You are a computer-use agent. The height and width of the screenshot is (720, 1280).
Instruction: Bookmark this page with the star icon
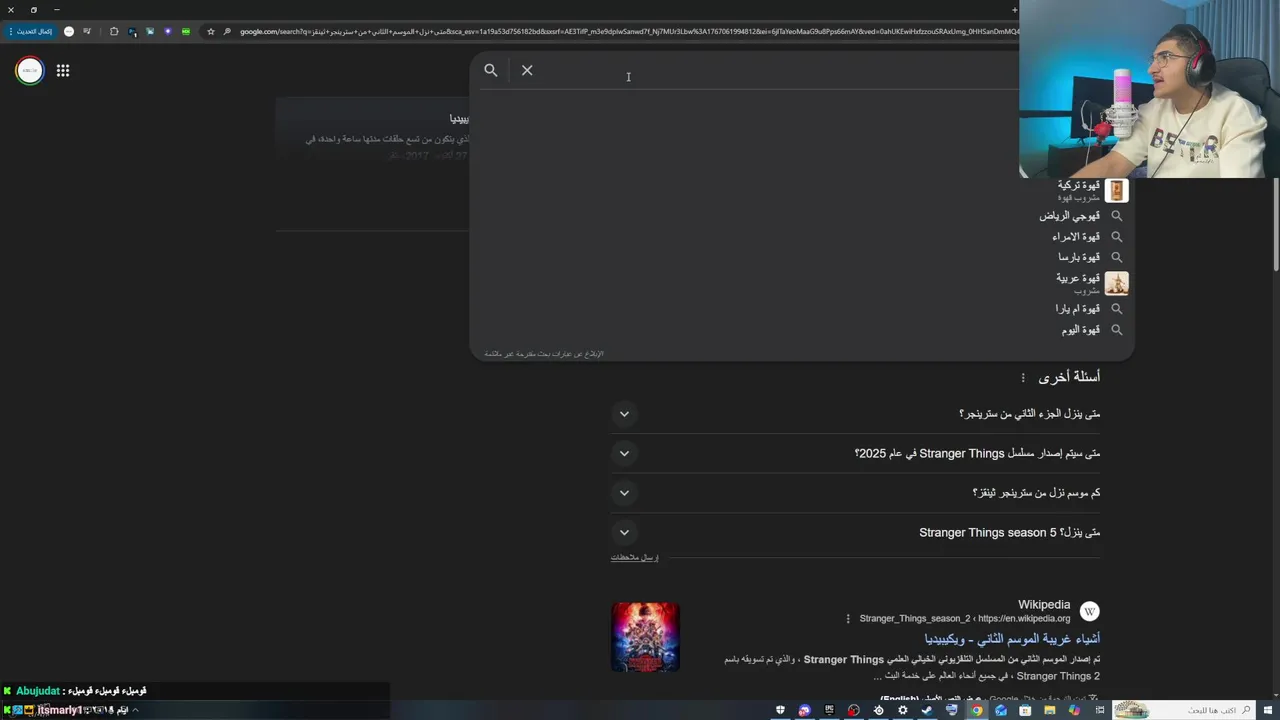211,32
